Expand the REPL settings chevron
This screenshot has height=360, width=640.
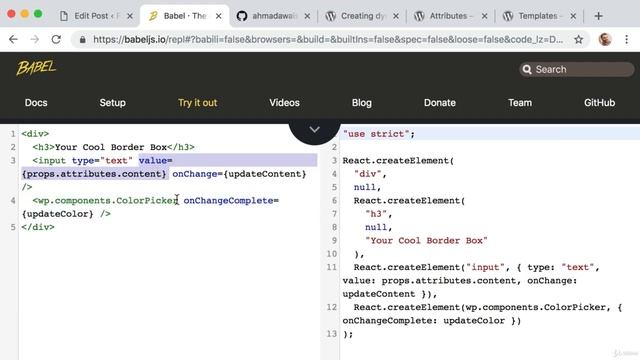point(314,130)
